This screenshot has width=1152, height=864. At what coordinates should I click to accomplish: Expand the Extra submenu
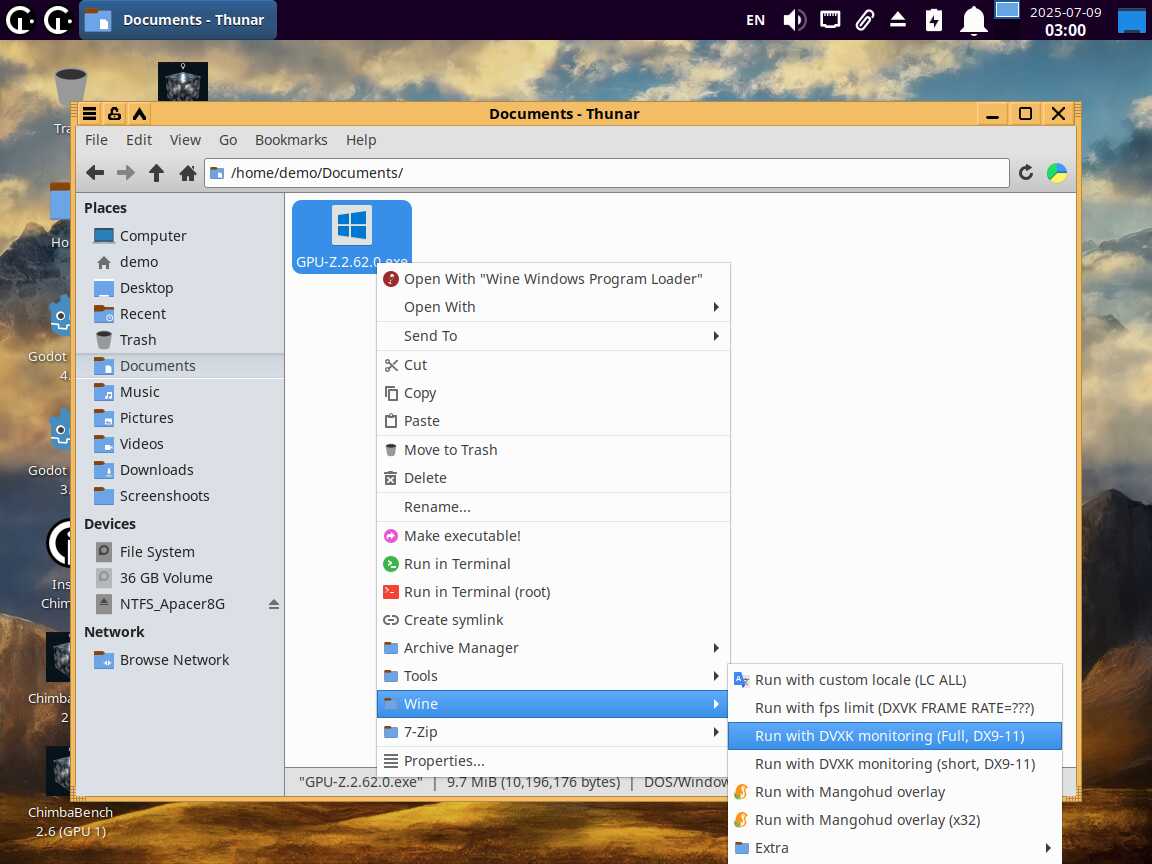895,848
